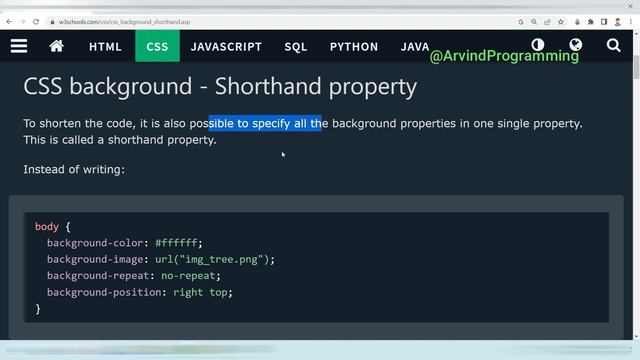Open the JAVASCRIPT tutorial tab

(x=226, y=47)
